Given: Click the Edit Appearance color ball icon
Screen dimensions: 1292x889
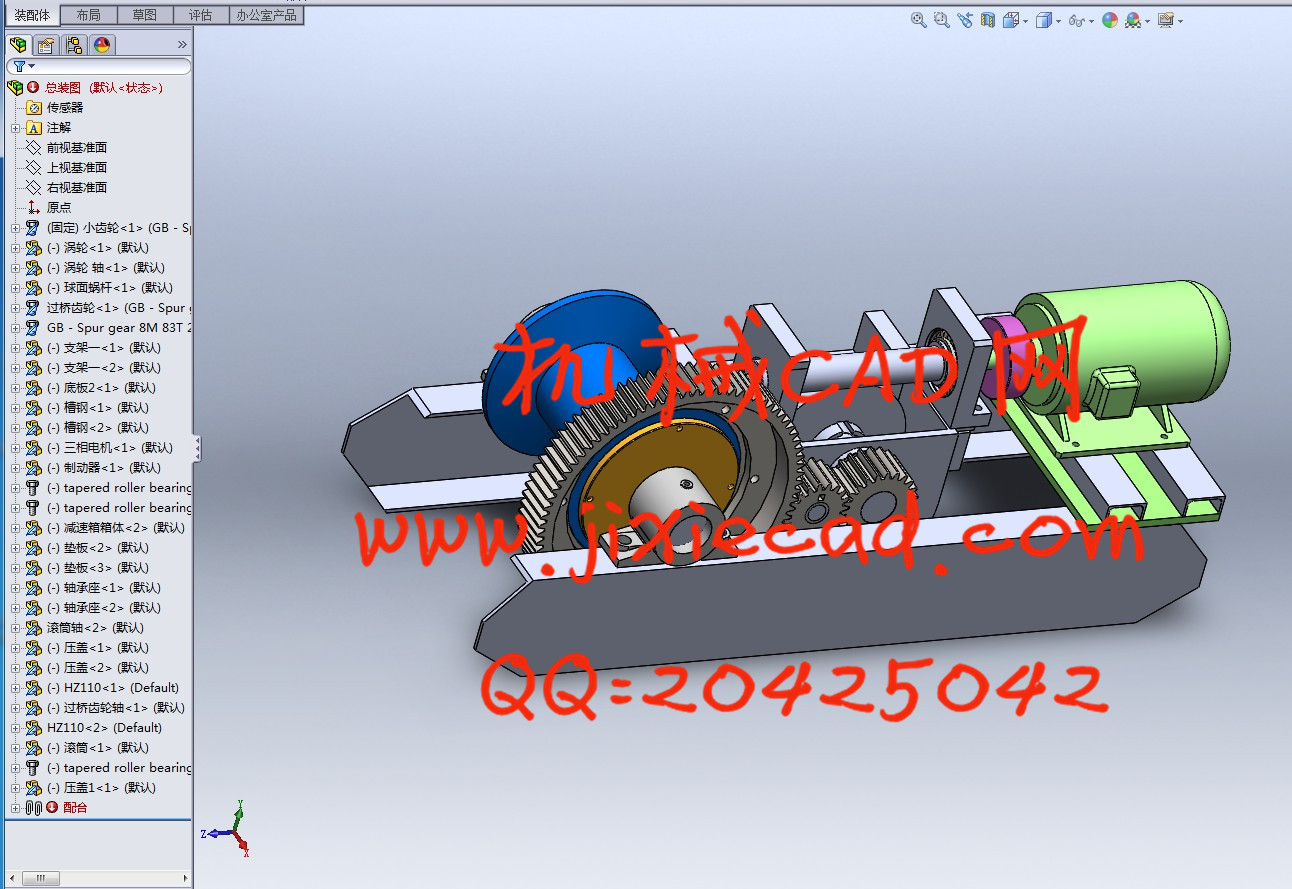Looking at the screenshot, I should point(1109,20).
